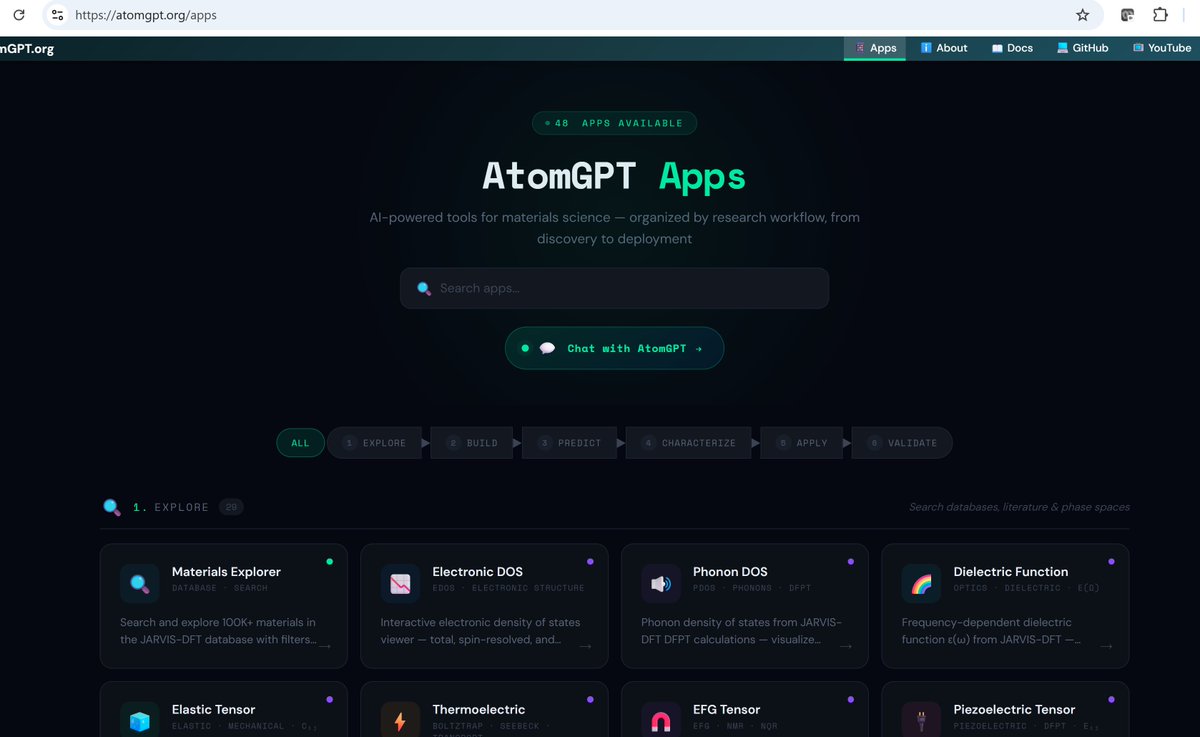The height and width of the screenshot is (737, 1200).
Task: Open the Thermoelectric lightning bolt icon
Action: 400,720
